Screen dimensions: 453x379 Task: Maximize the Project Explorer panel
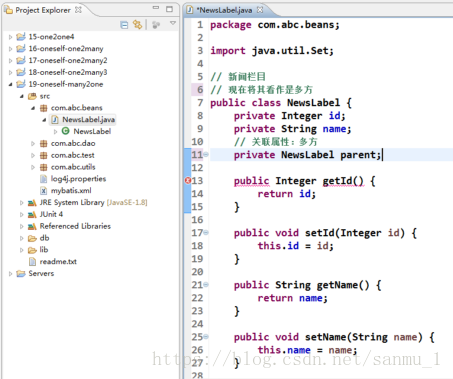169,9
